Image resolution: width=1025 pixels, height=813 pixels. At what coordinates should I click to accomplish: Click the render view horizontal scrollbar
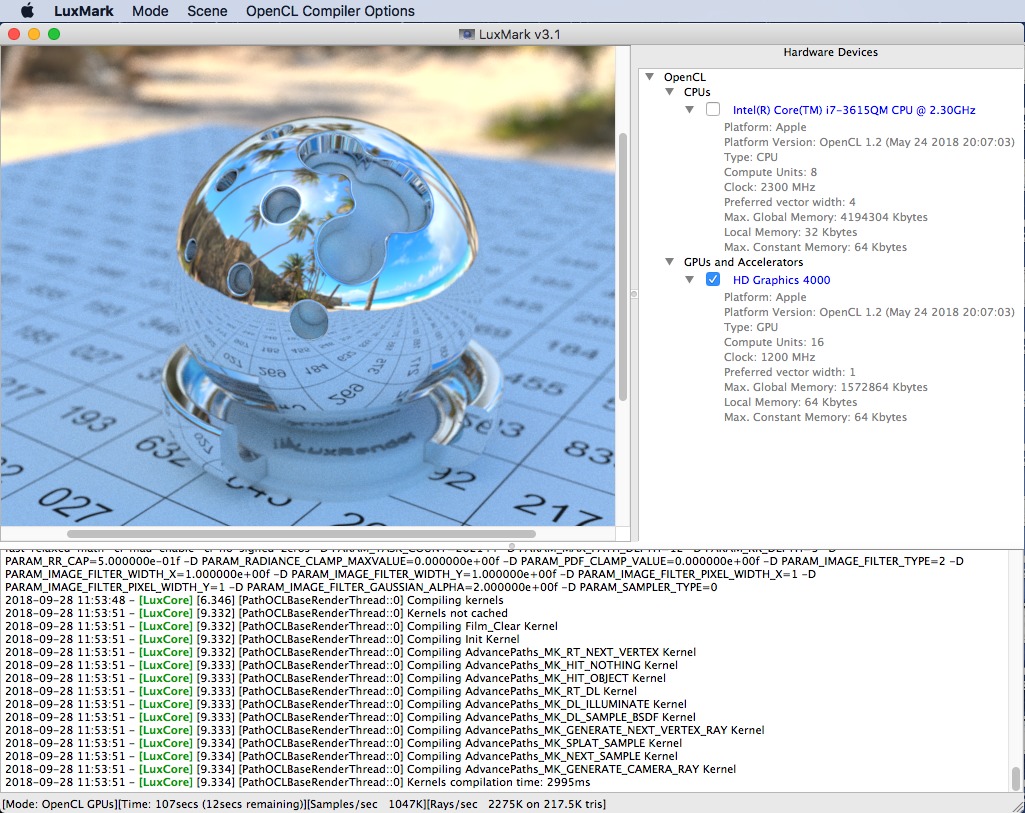301,534
